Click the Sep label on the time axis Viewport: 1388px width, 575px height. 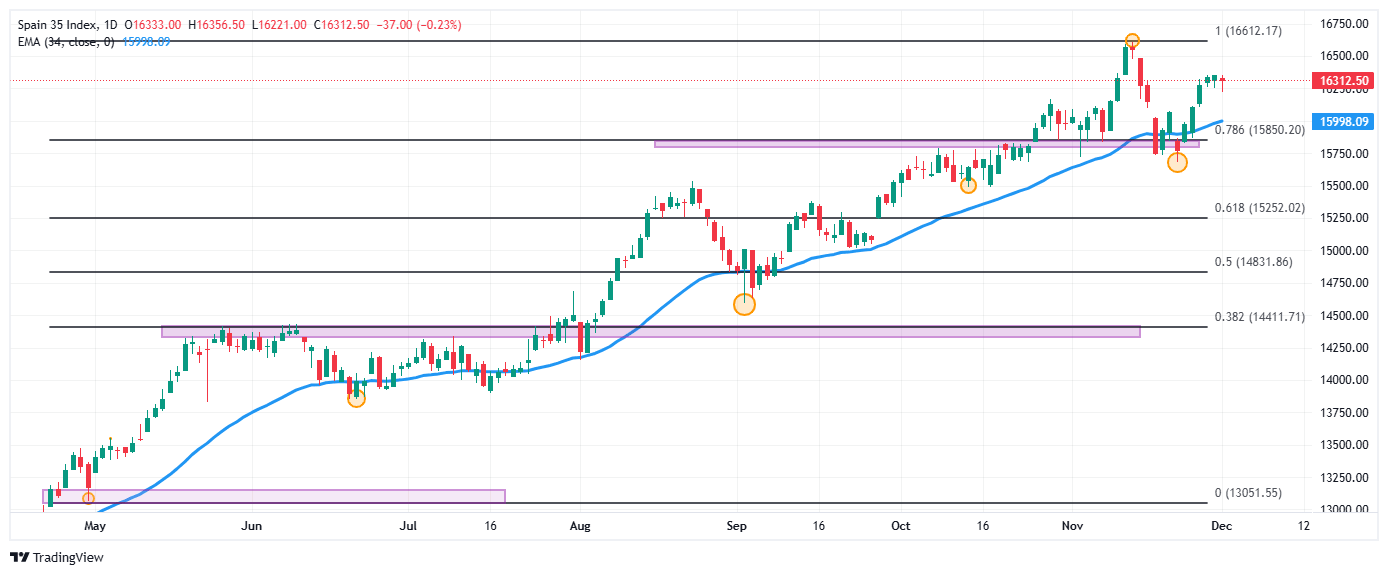(737, 525)
